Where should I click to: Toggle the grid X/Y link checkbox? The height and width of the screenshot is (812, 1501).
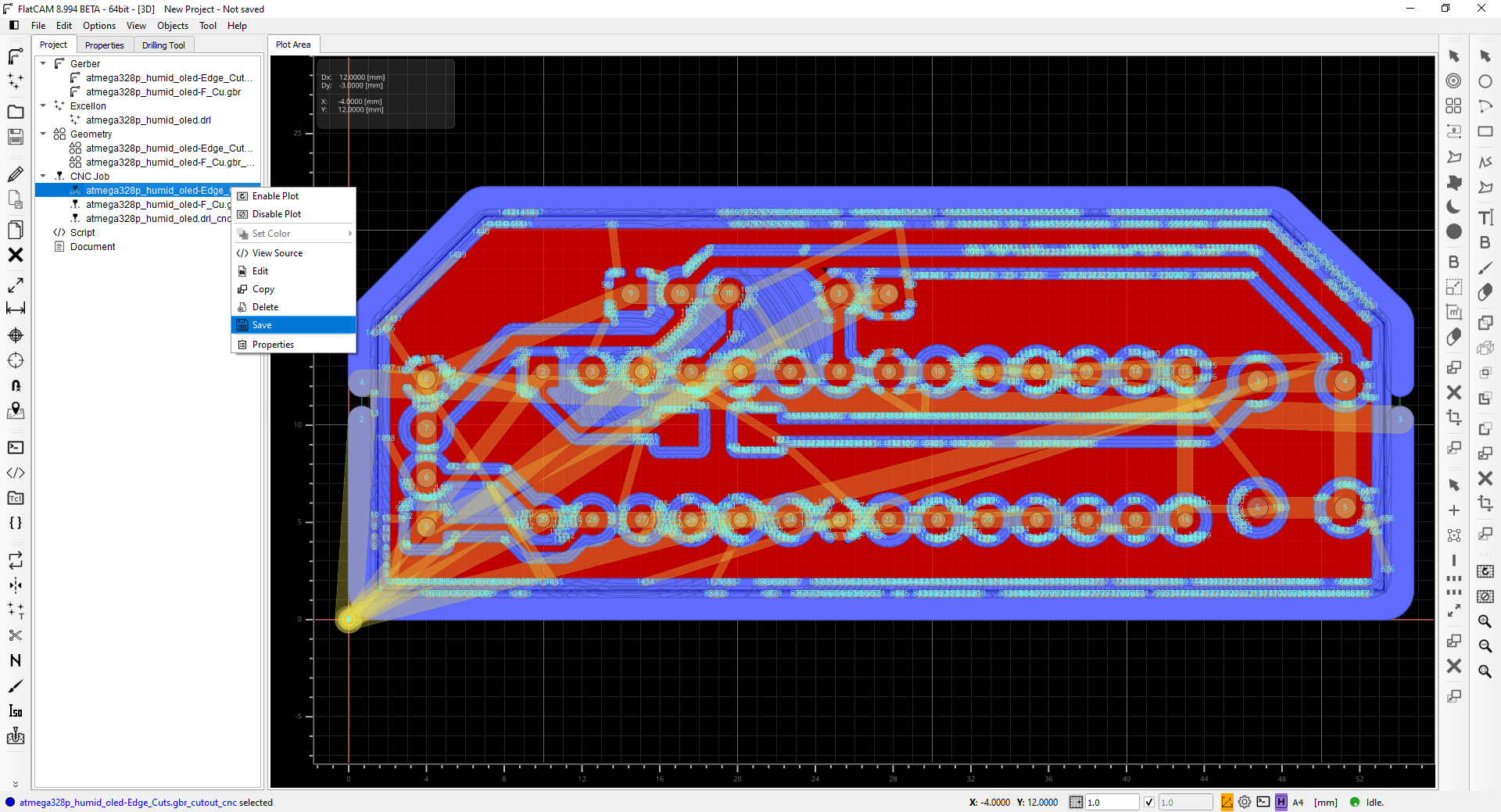(x=1149, y=802)
